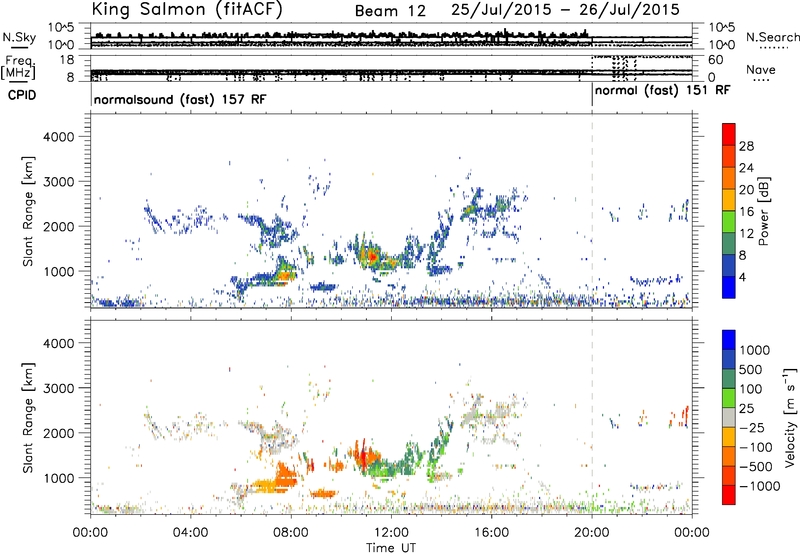This screenshot has height=554, width=800.
Task: Click the '16:00' time axis label
Action: [492, 533]
